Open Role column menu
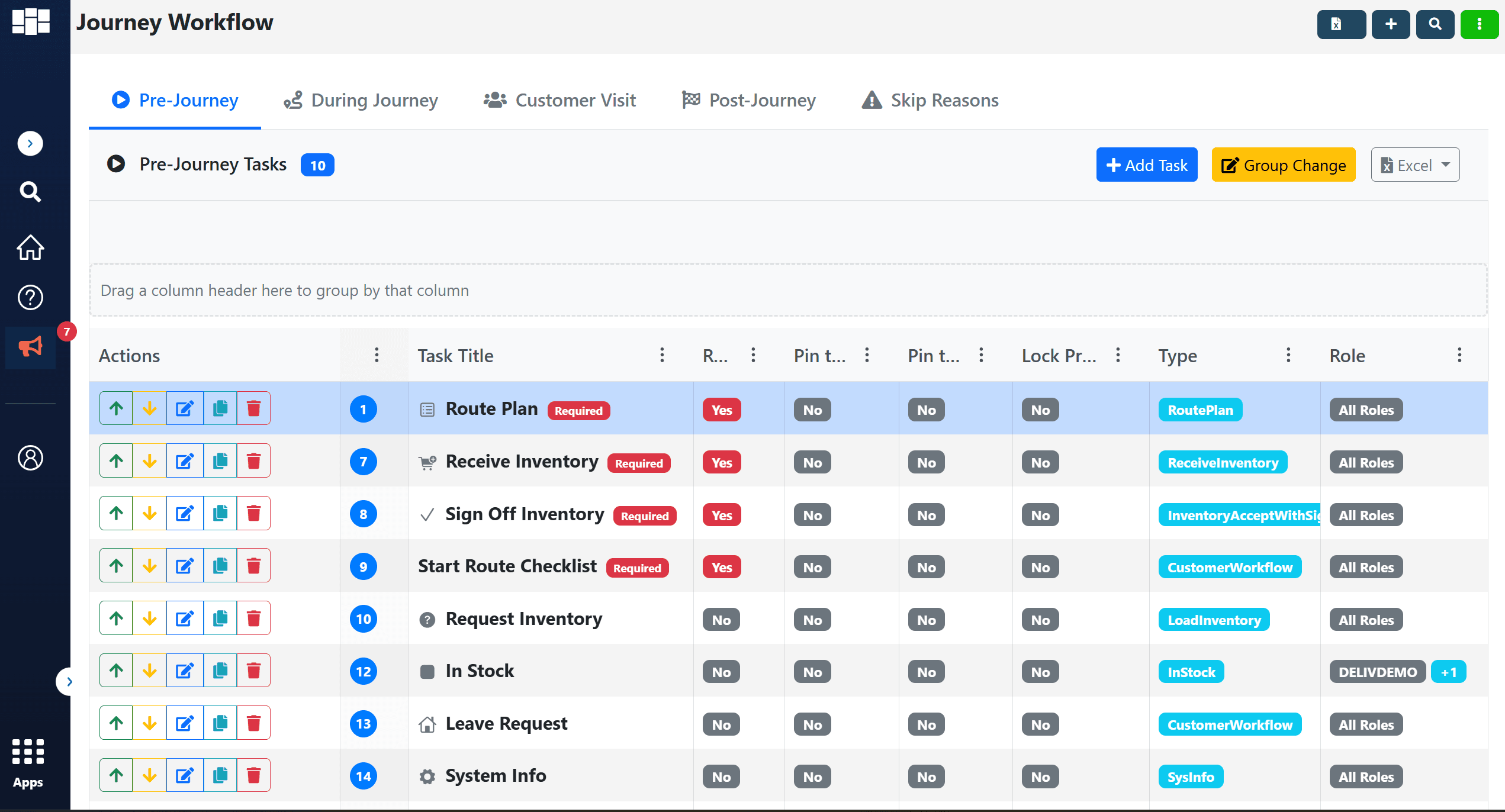This screenshot has height=812, width=1505. (1459, 355)
